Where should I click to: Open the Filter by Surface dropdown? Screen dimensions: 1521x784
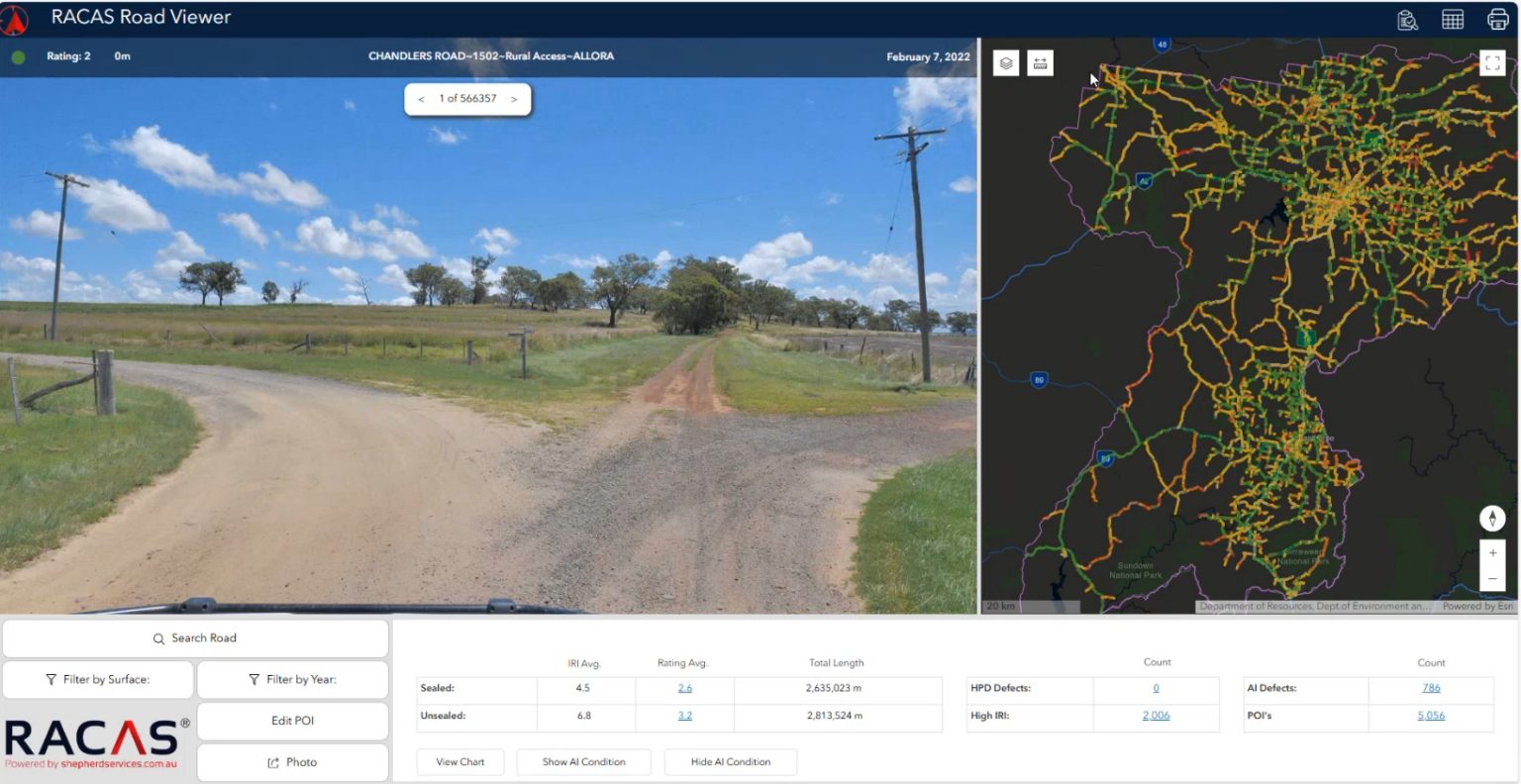[97, 679]
